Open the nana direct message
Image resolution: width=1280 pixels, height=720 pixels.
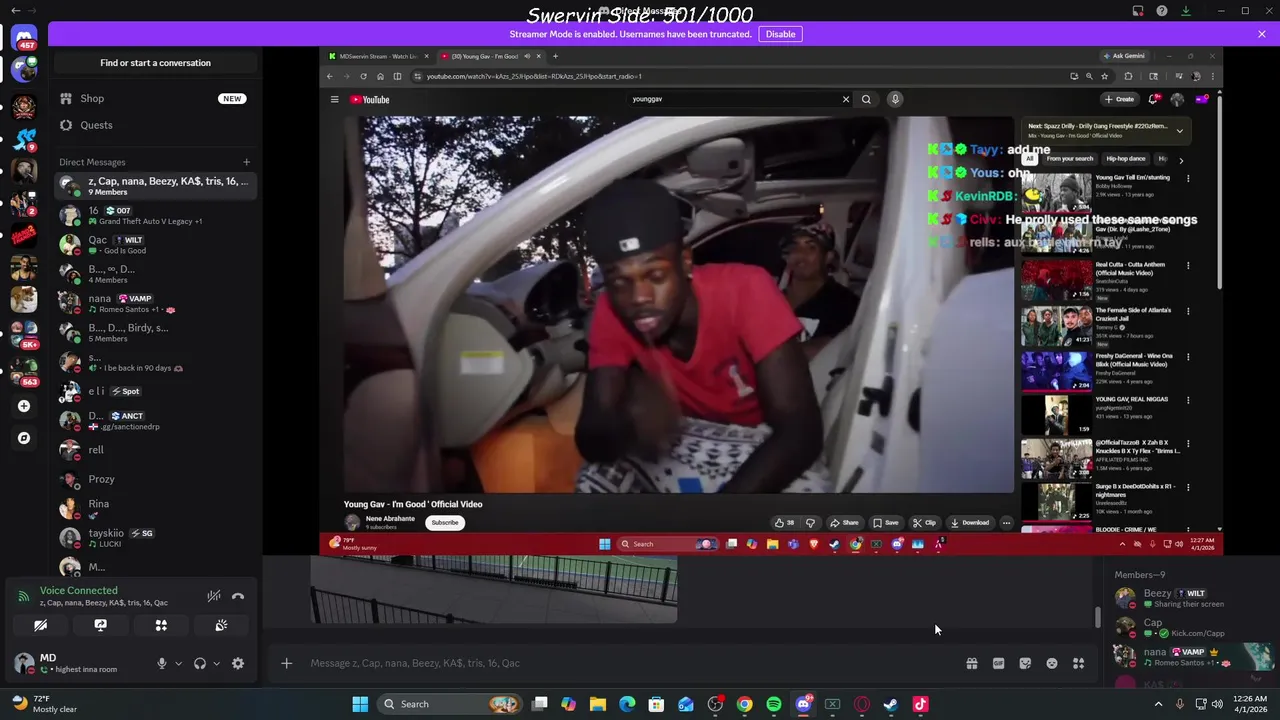click(x=155, y=303)
